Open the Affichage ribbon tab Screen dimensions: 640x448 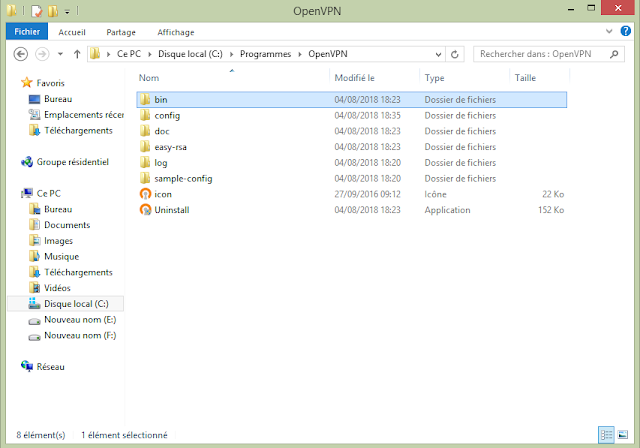pos(176,32)
